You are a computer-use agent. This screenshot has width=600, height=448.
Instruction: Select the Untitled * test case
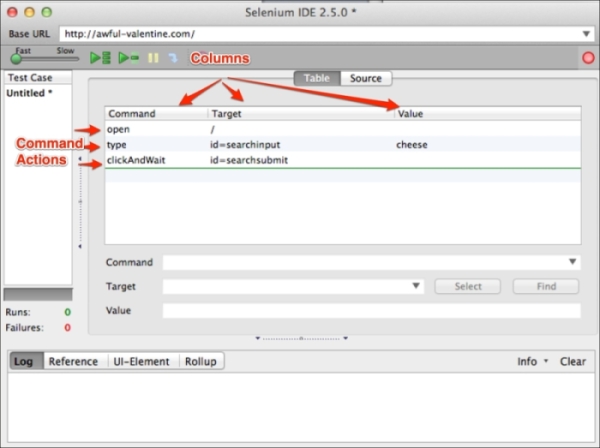pos(29,93)
